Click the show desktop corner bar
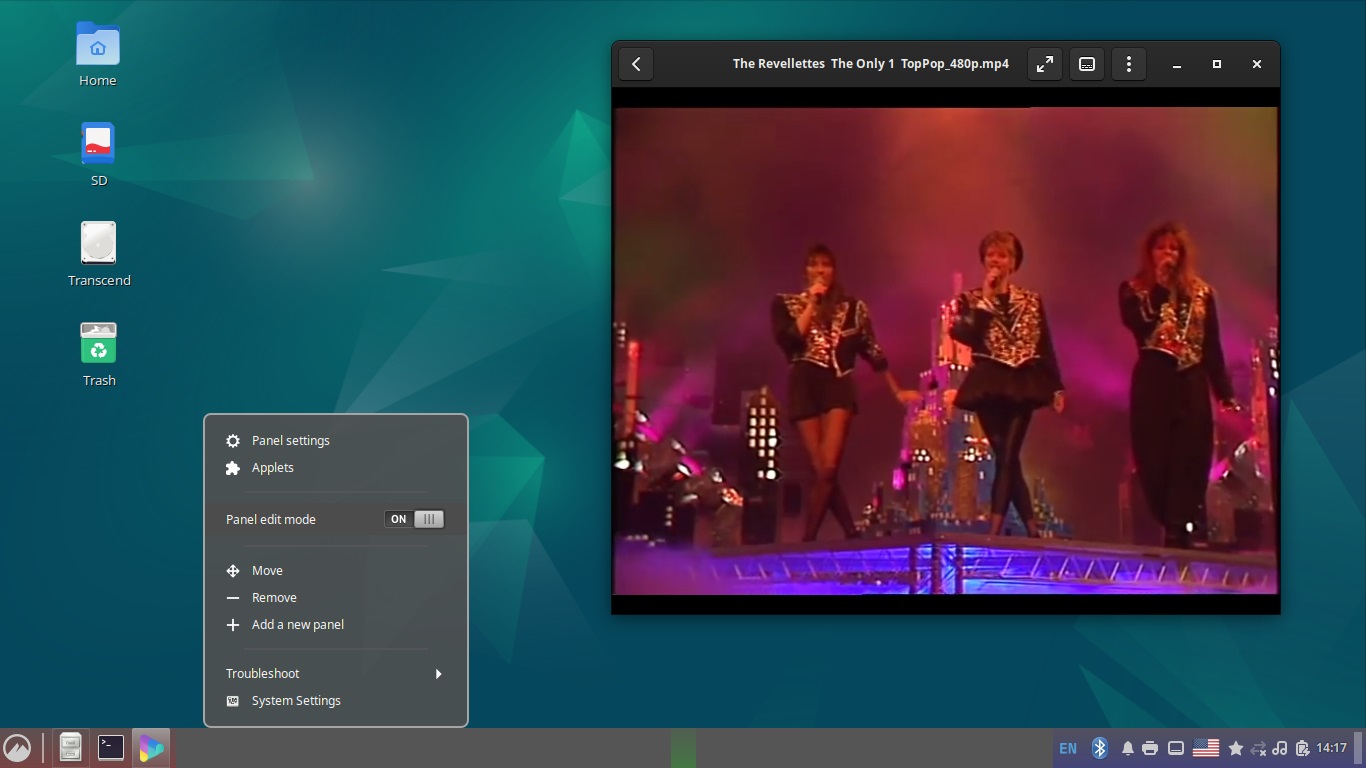The height and width of the screenshot is (768, 1366). (1359, 748)
